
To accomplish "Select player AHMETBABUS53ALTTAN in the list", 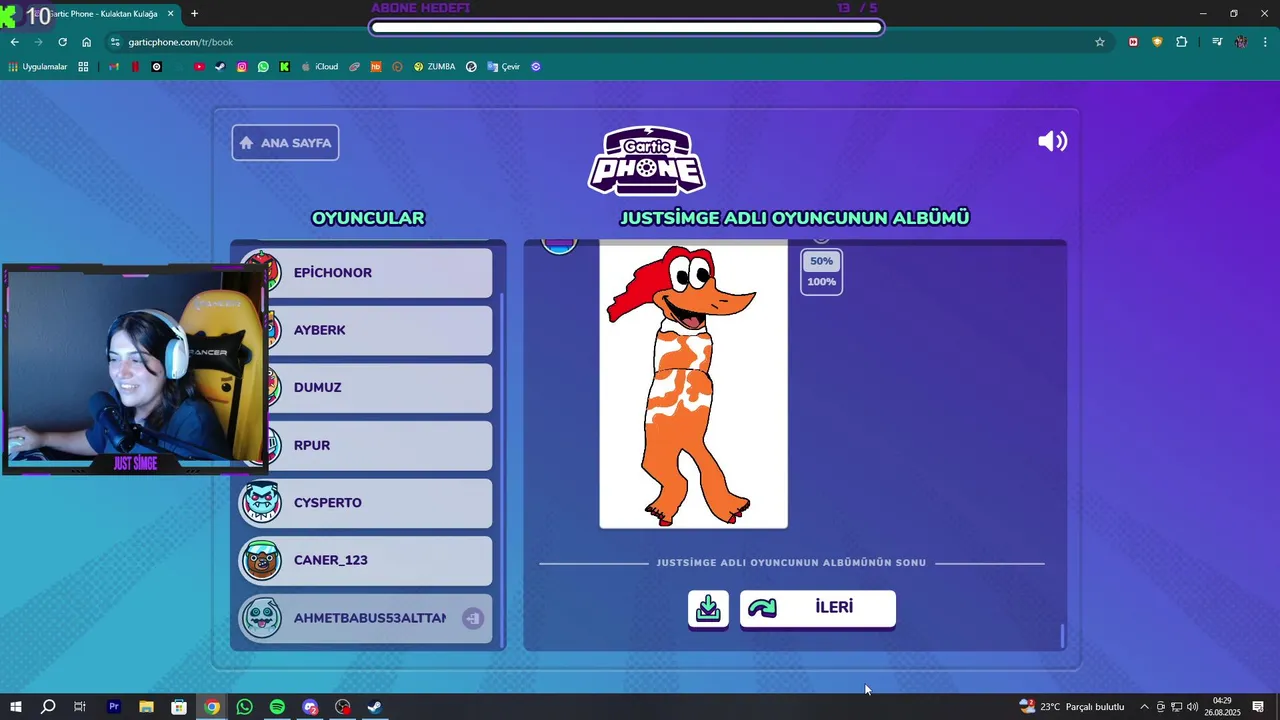I will 366,618.
